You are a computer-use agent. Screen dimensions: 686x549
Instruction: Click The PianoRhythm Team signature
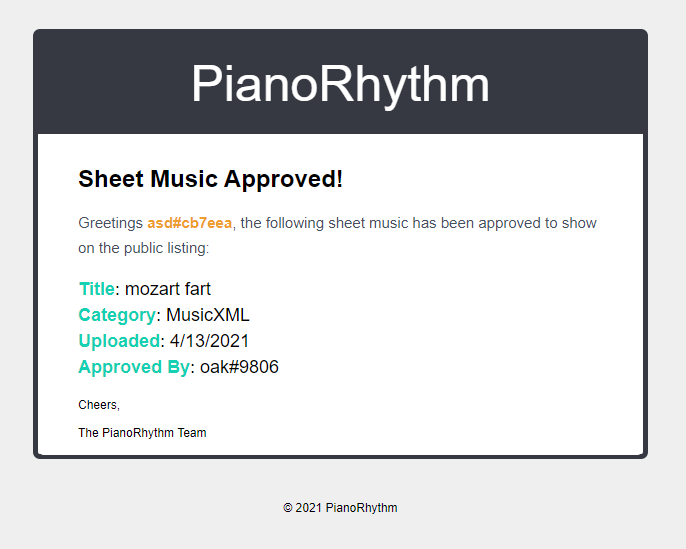tap(142, 433)
